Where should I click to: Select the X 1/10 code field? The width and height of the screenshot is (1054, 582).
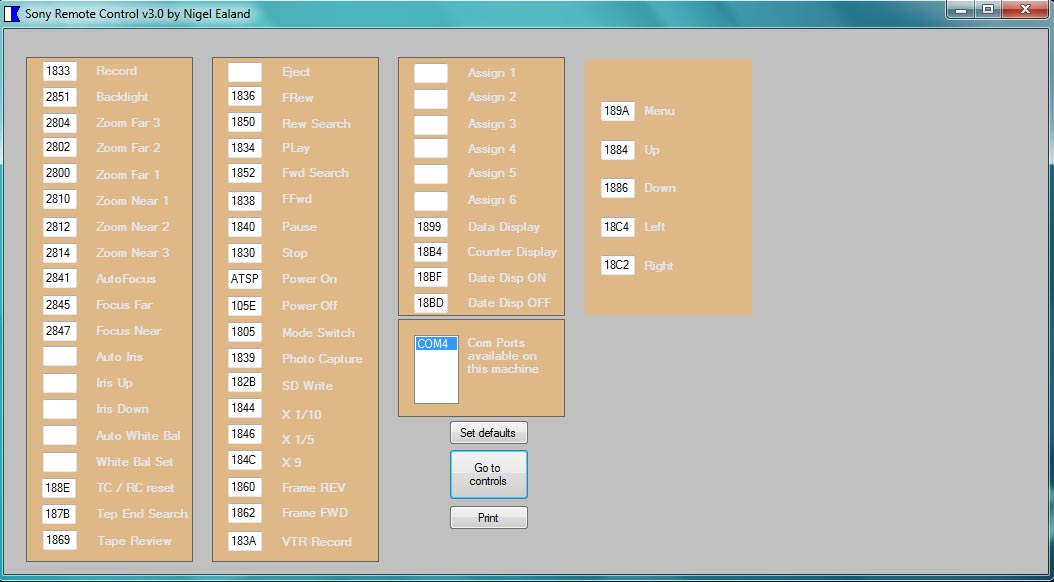[245, 409]
